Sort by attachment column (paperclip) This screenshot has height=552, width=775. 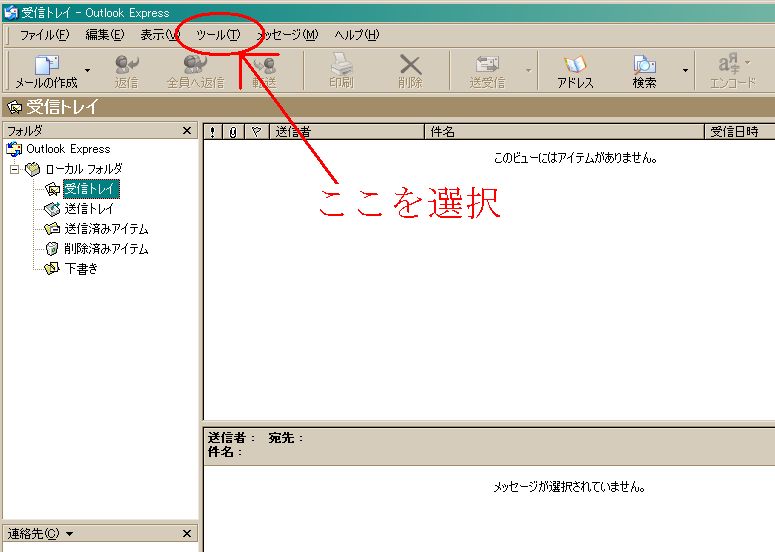click(x=233, y=132)
